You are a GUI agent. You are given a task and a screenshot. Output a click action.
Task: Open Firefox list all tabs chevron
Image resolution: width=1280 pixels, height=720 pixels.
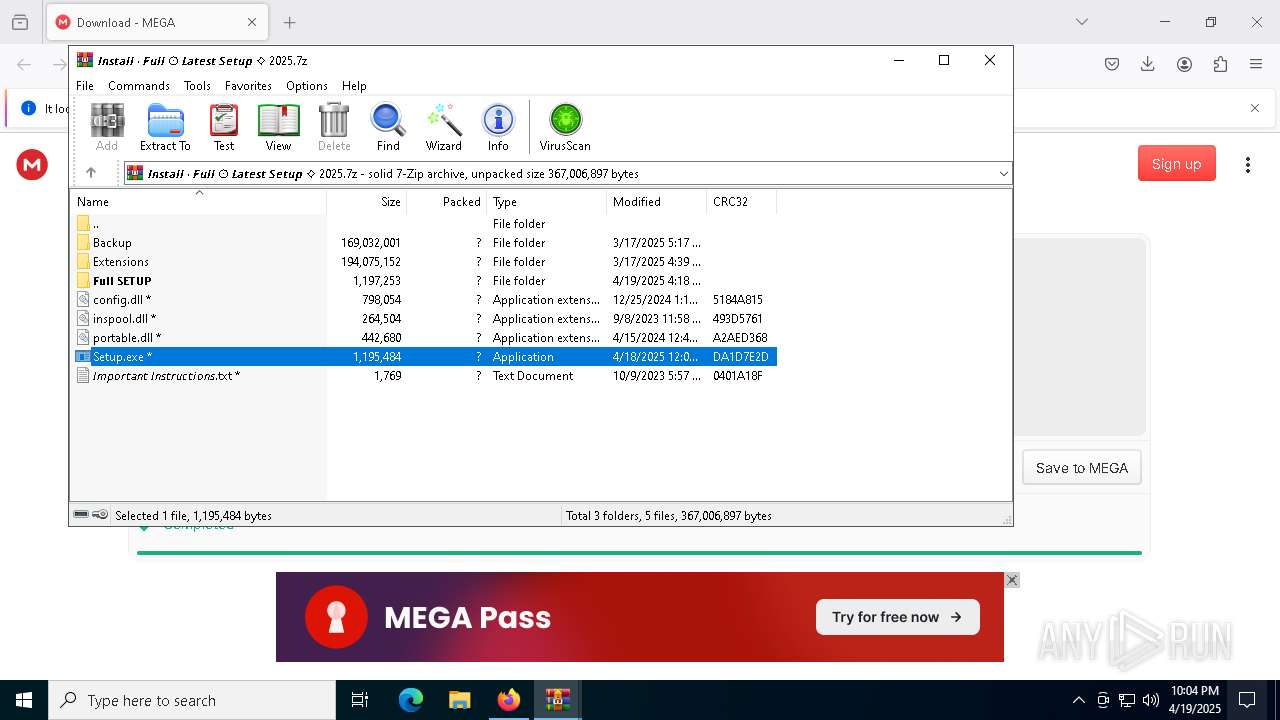pos(1081,22)
